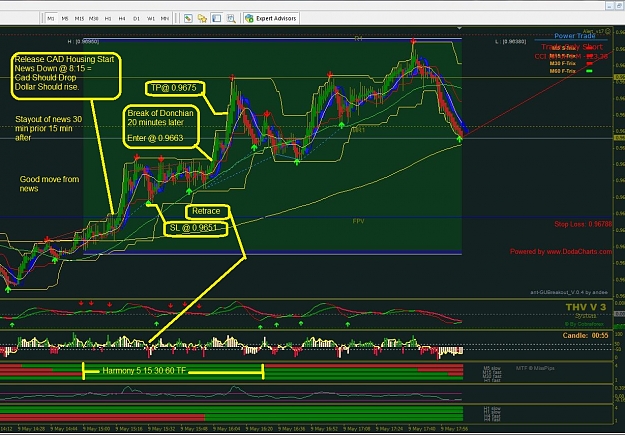Click the 9 May 17:08 time axis label

pyautogui.click(x=356, y=429)
